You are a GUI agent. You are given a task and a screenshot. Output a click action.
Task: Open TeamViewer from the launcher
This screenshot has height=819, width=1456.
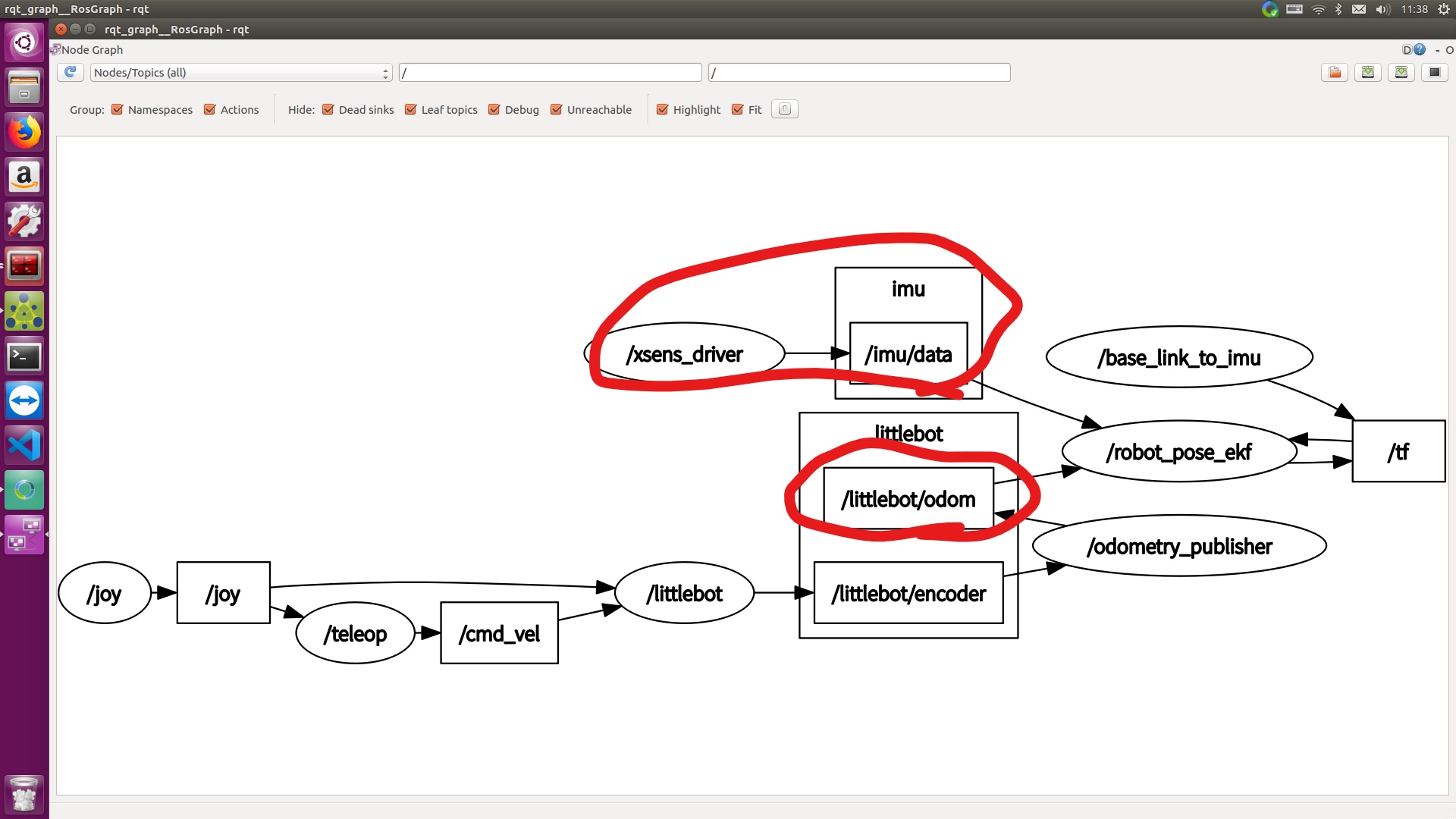point(24,400)
